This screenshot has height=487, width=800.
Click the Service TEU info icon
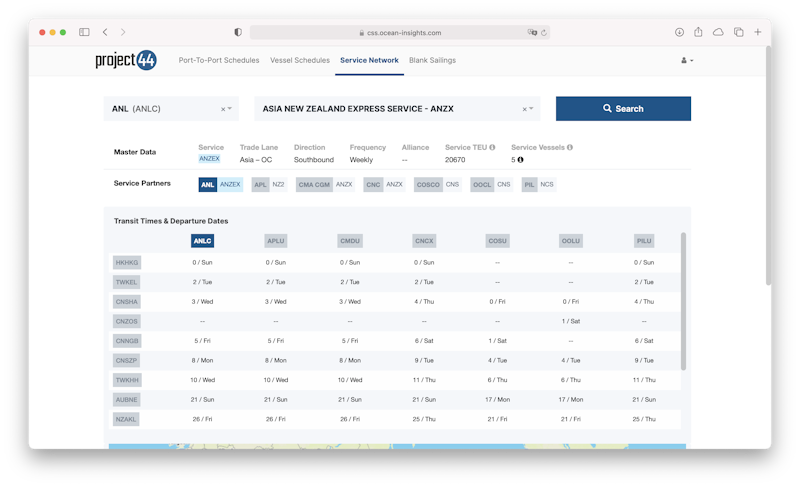492,147
